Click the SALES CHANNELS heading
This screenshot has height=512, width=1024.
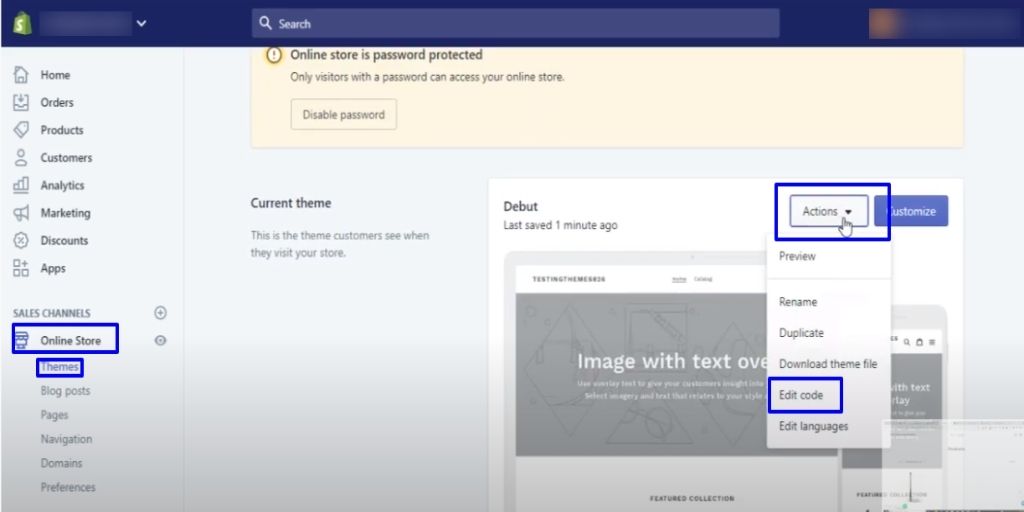pyautogui.click(x=52, y=313)
